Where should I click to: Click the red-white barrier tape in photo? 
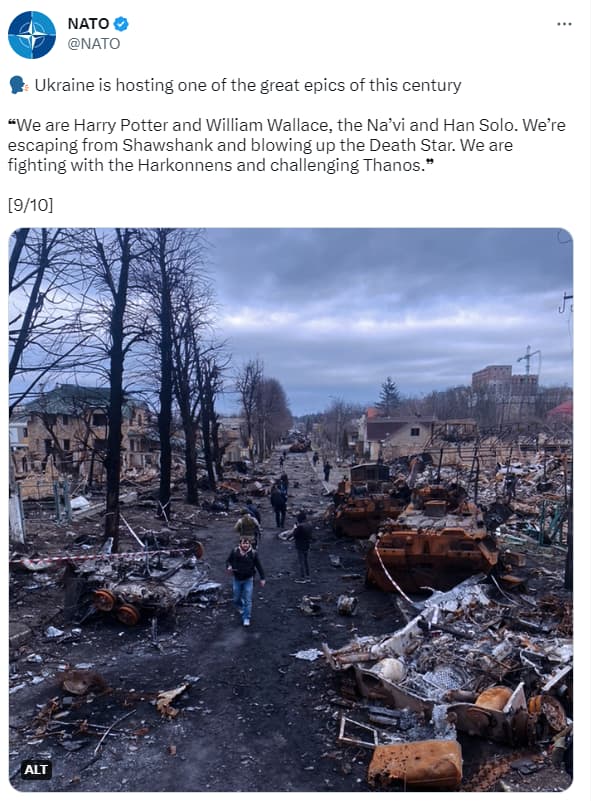coord(102,556)
